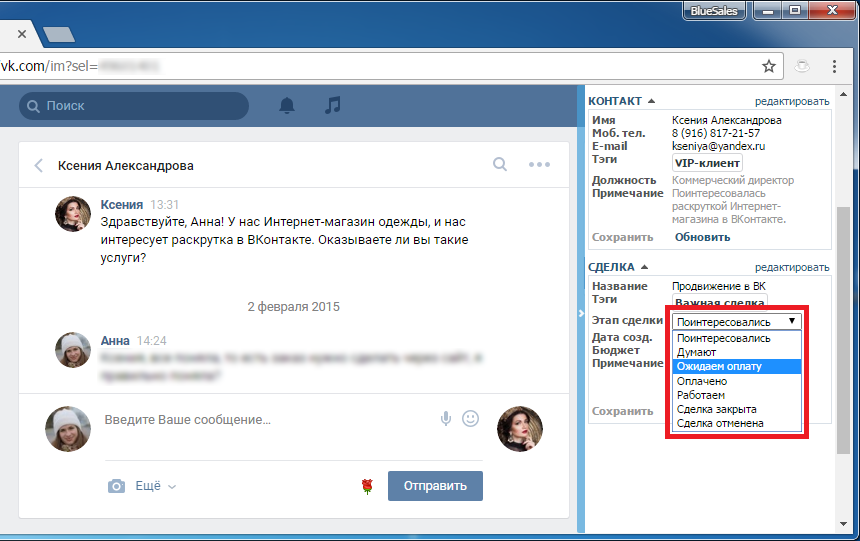Open the emoji smiley picker

(470, 419)
